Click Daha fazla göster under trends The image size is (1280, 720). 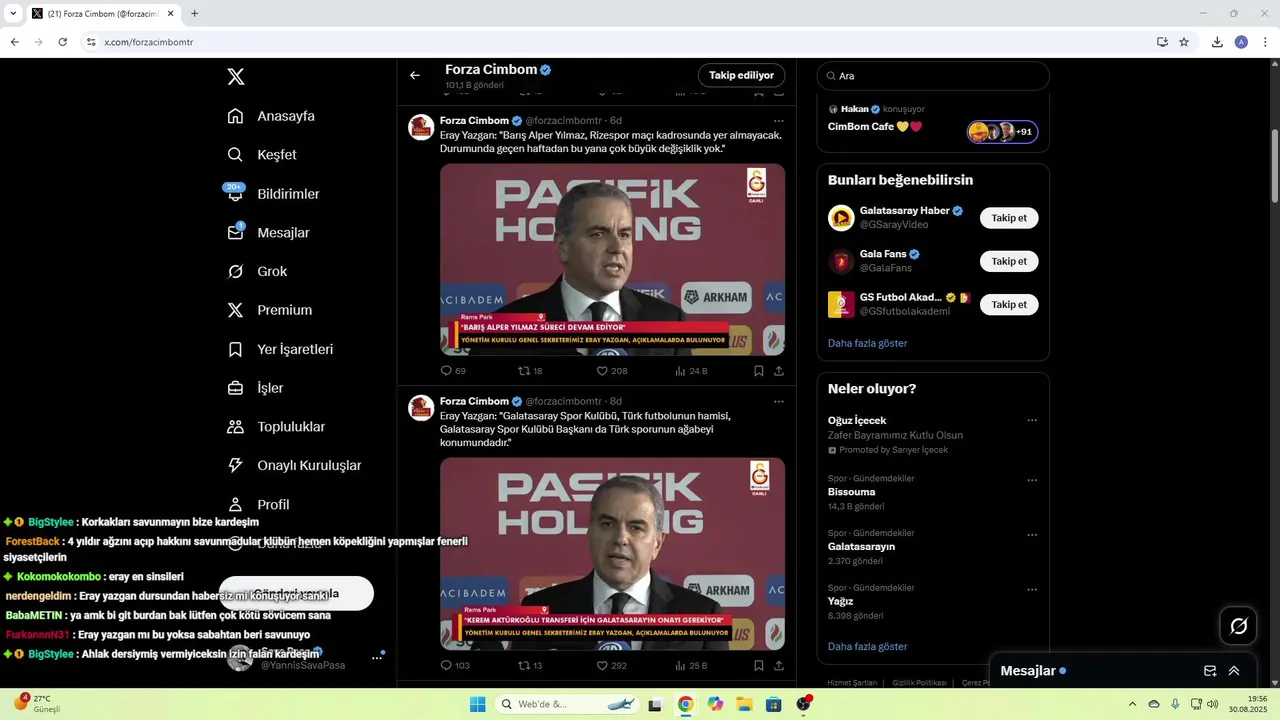(x=867, y=647)
